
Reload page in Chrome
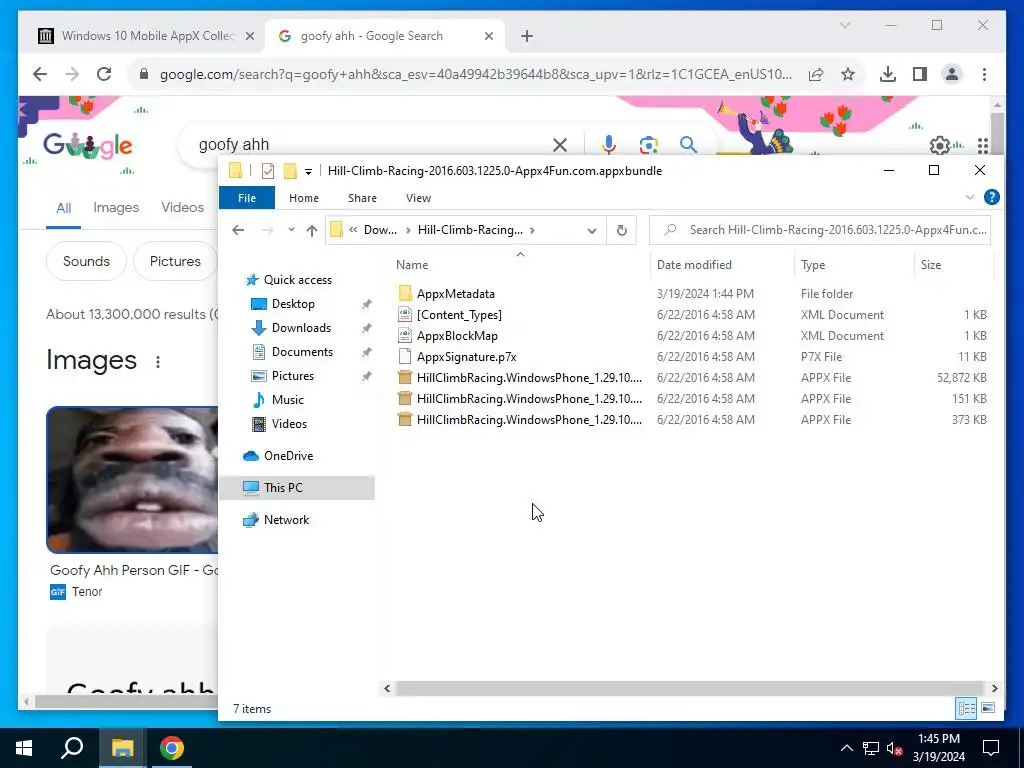[104, 74]
